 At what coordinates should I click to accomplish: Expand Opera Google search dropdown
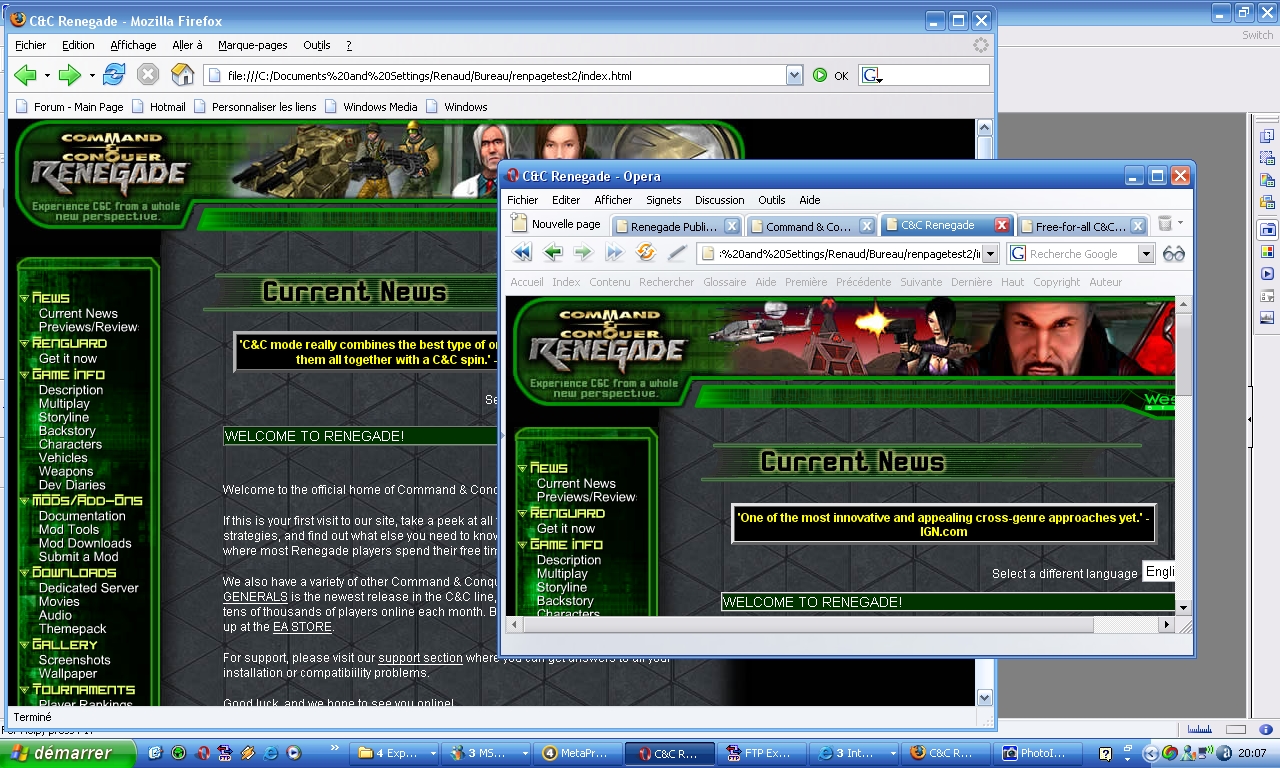(1146, 254)
